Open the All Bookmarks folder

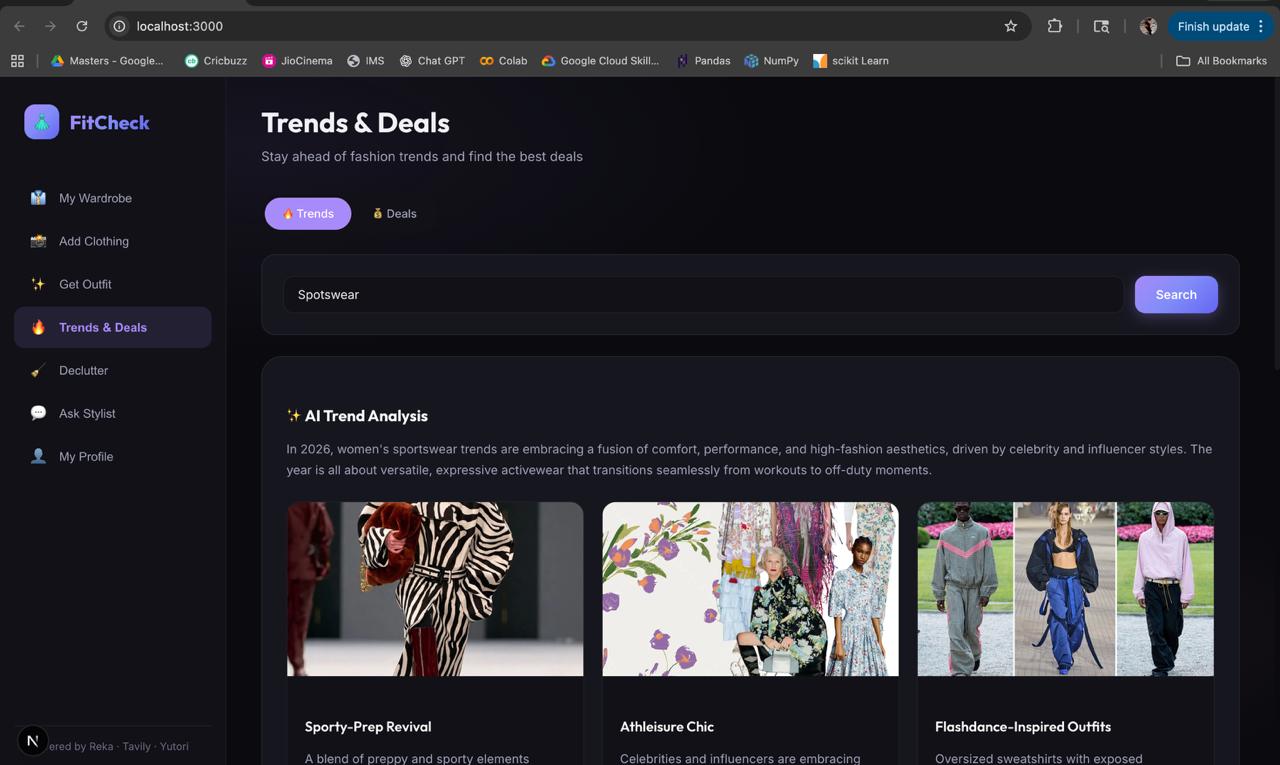click(x=1221, y=61)
